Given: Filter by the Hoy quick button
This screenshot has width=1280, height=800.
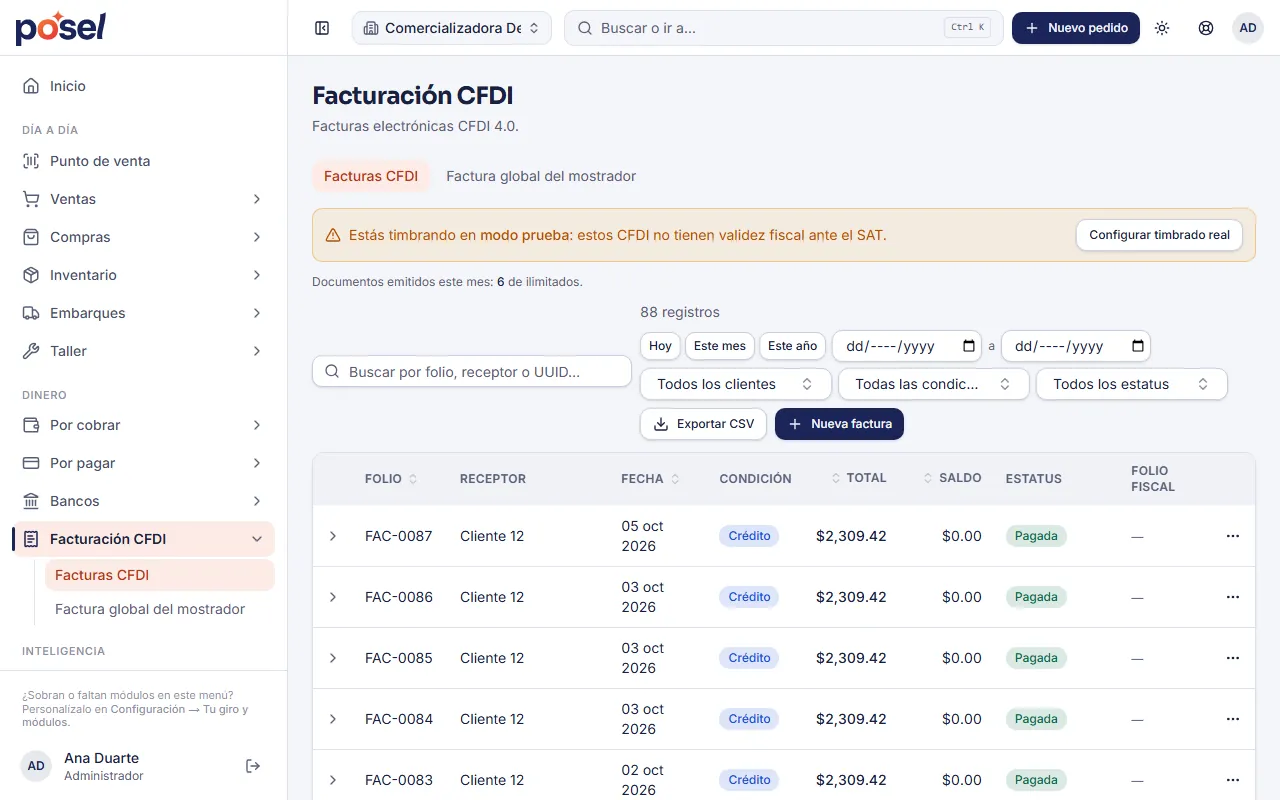Looking at the screenshot, I should 660,346.
